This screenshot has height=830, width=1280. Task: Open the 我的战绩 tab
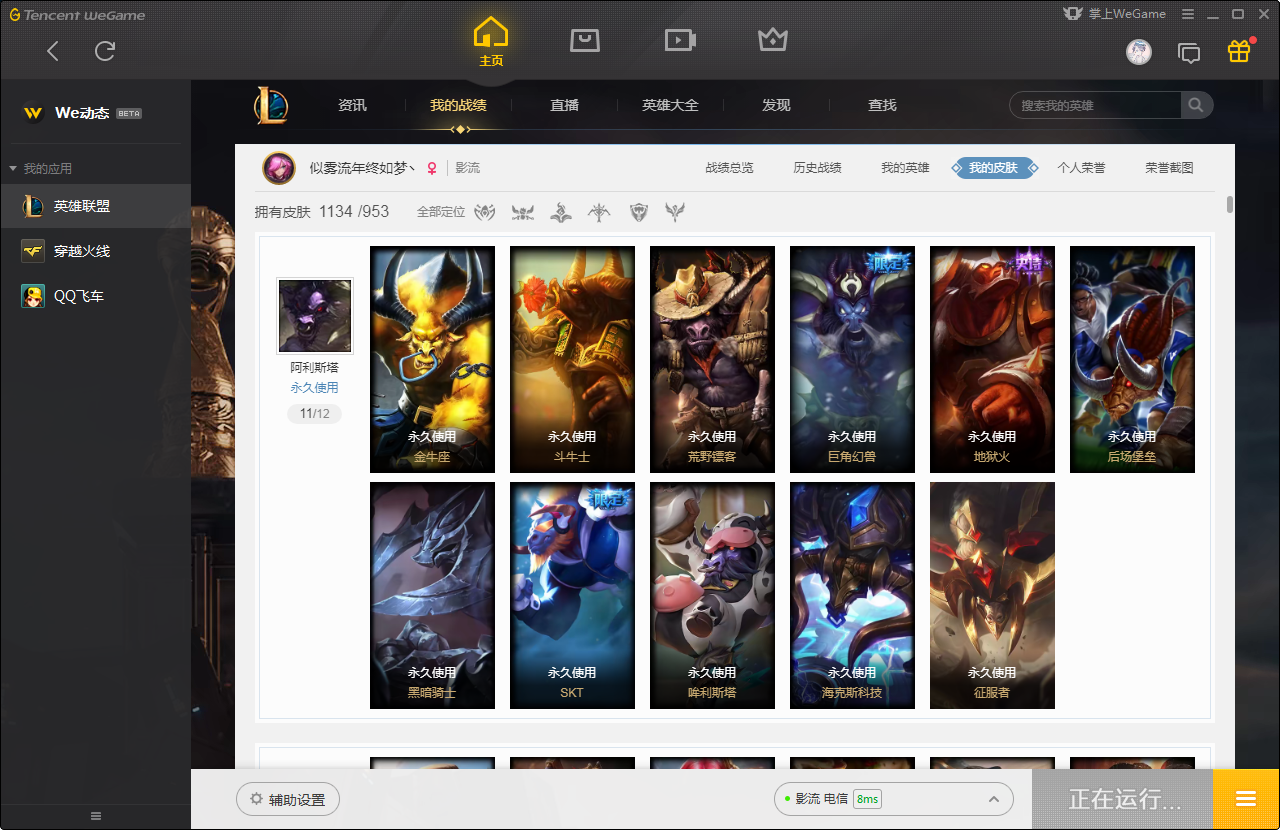click(458, 105)
